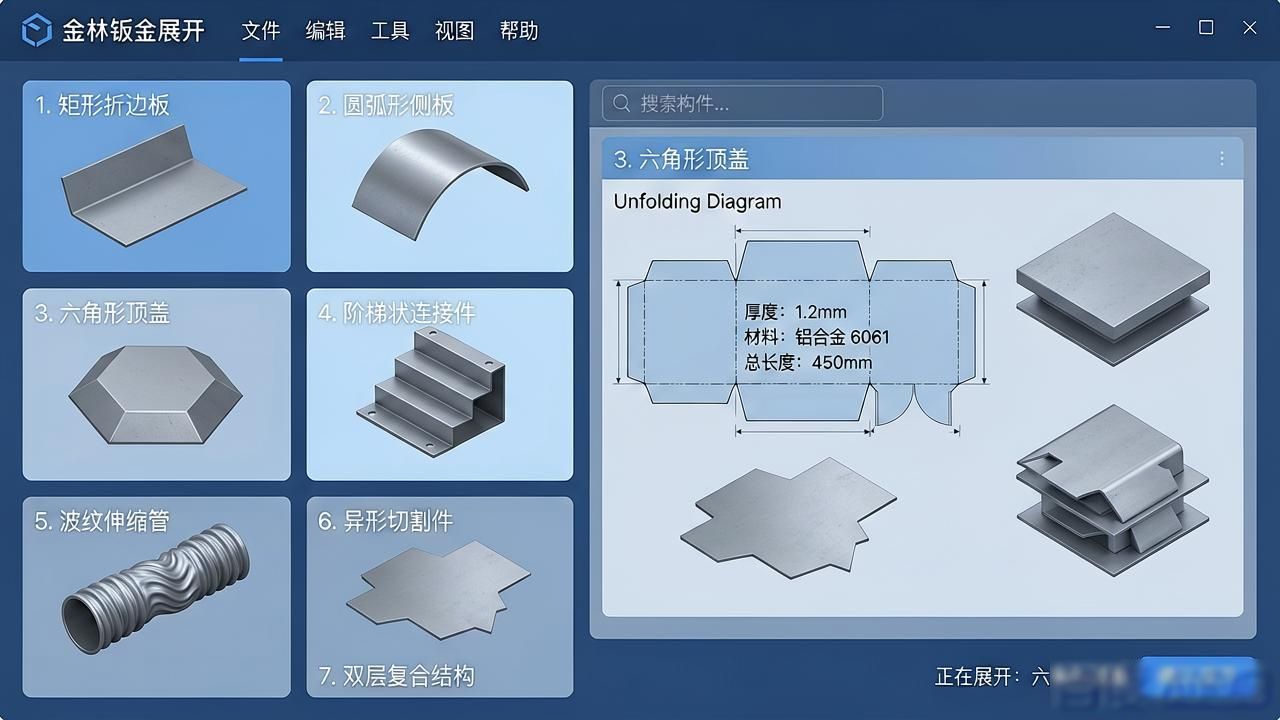Select the 3. 六角形顶盖 card
The height and width of the screenshot is (720, 1280).
click(x=157, y=385)
